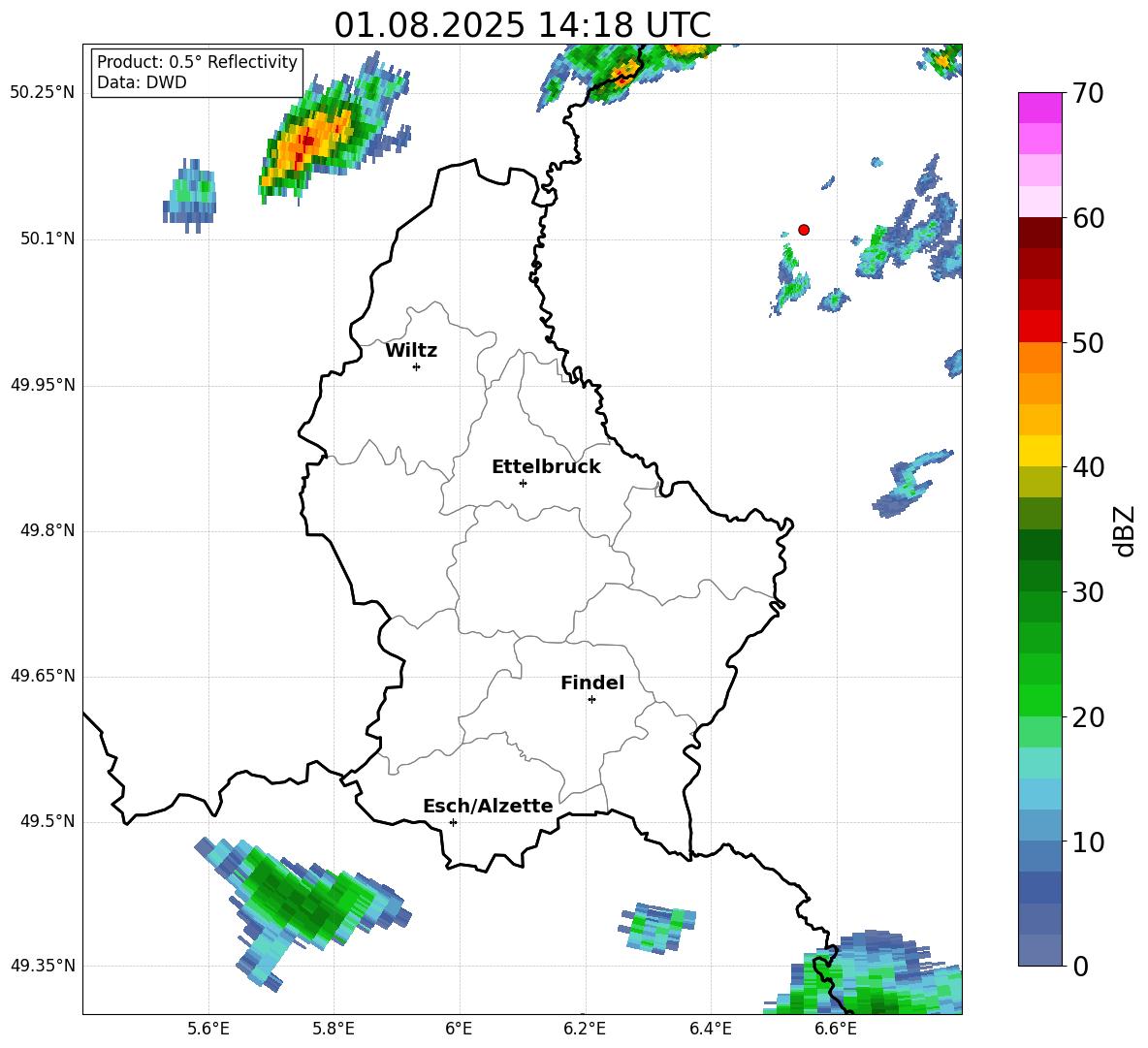1148x1048 pixels.
Task: Click the Findel city label
Action: pyautogui.click(x=592, y=683)
